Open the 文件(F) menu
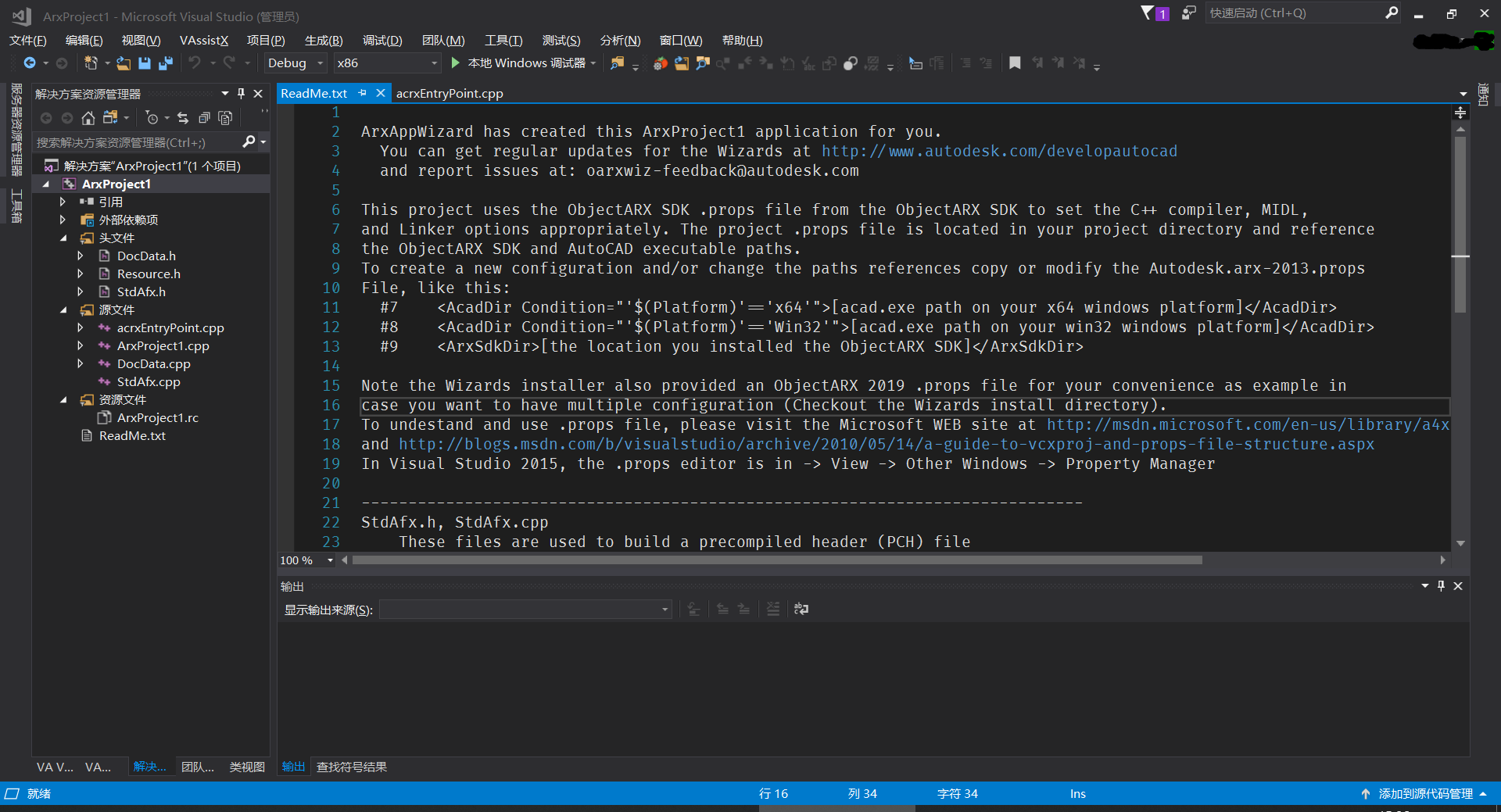 click(x=28, y=41)
